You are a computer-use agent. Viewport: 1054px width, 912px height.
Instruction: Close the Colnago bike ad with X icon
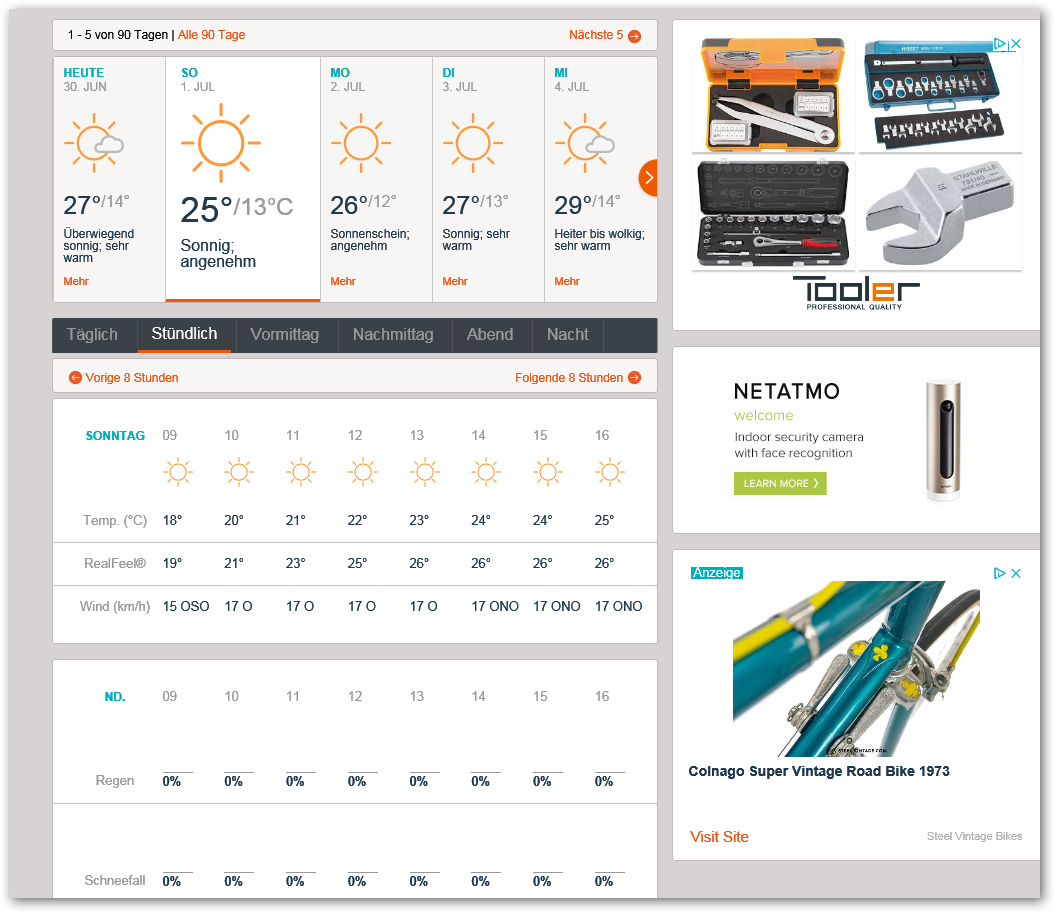point(1015,573)
